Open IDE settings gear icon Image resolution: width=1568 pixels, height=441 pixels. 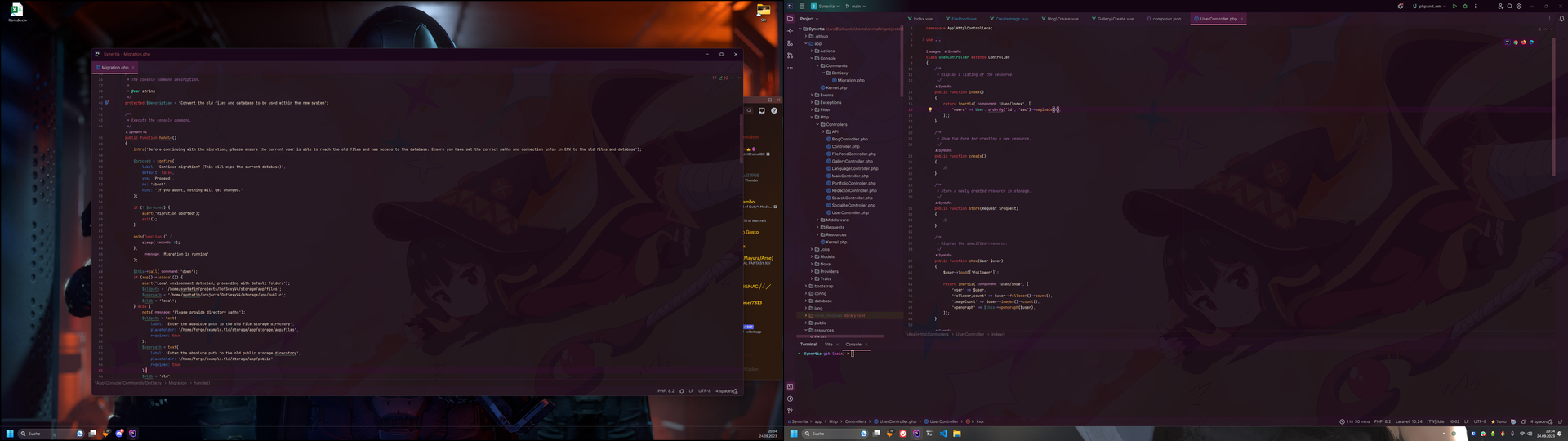(x=1519, y=7)
